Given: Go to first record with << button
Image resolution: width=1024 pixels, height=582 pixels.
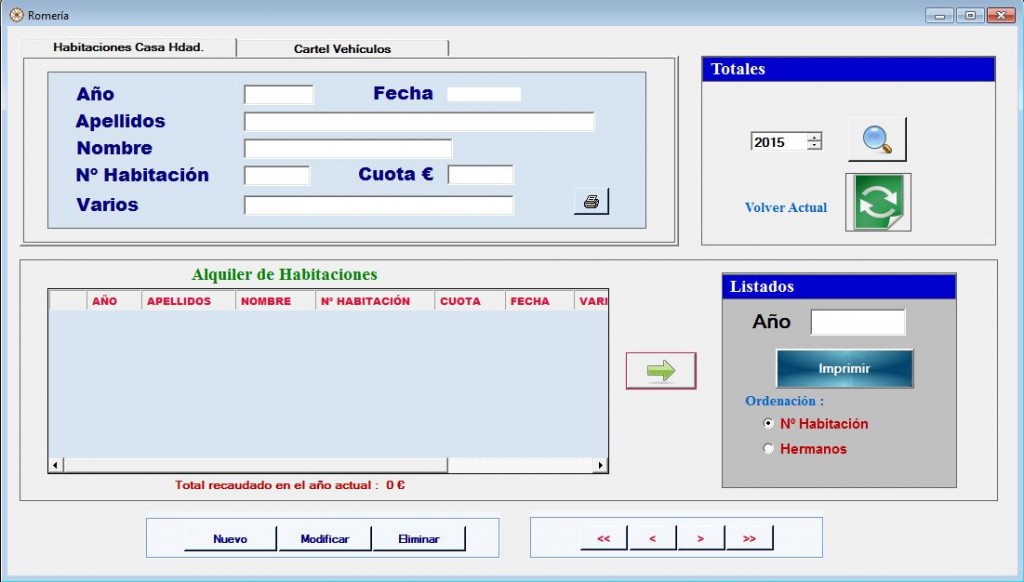Looking at the screenshot, I should pos(604,538).
